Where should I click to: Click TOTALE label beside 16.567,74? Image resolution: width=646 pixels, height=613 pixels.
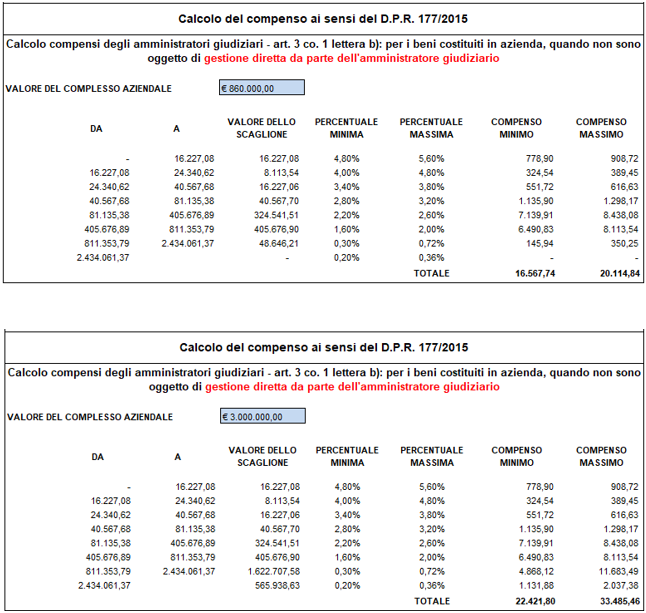pyautogui.click(x=432, y=273)
